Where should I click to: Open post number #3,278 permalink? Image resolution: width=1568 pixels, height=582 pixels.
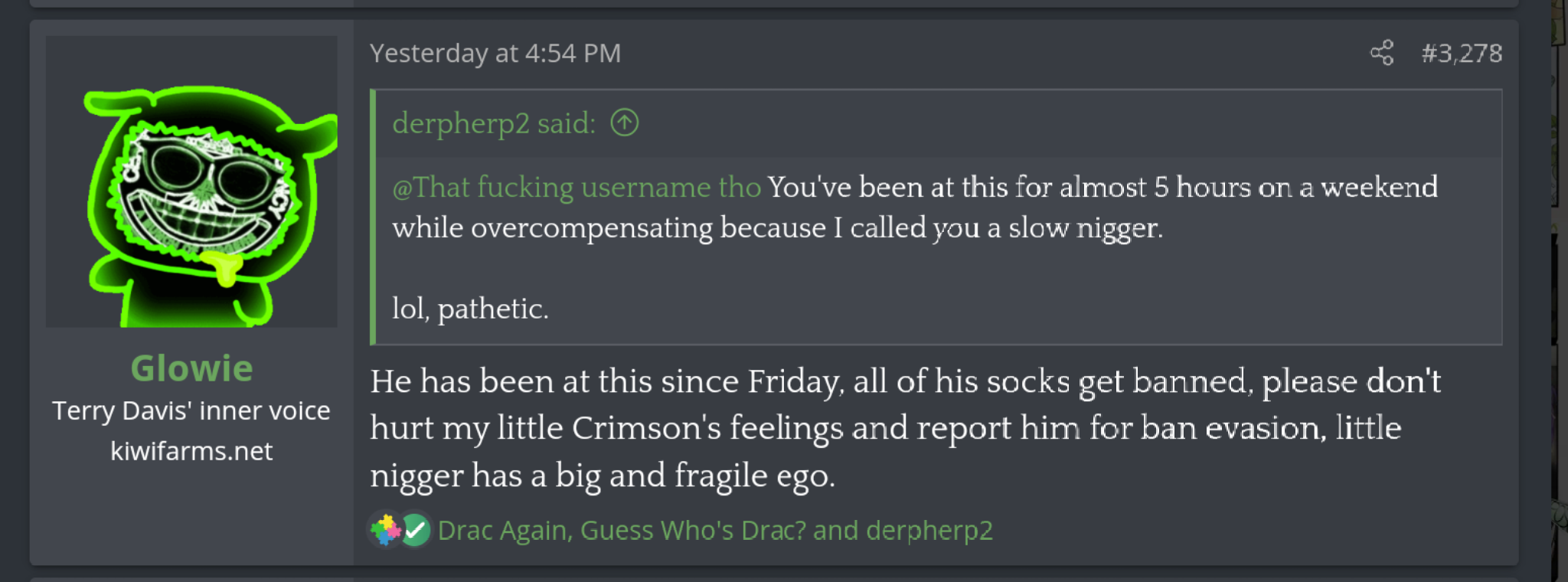pos(1462,53)
